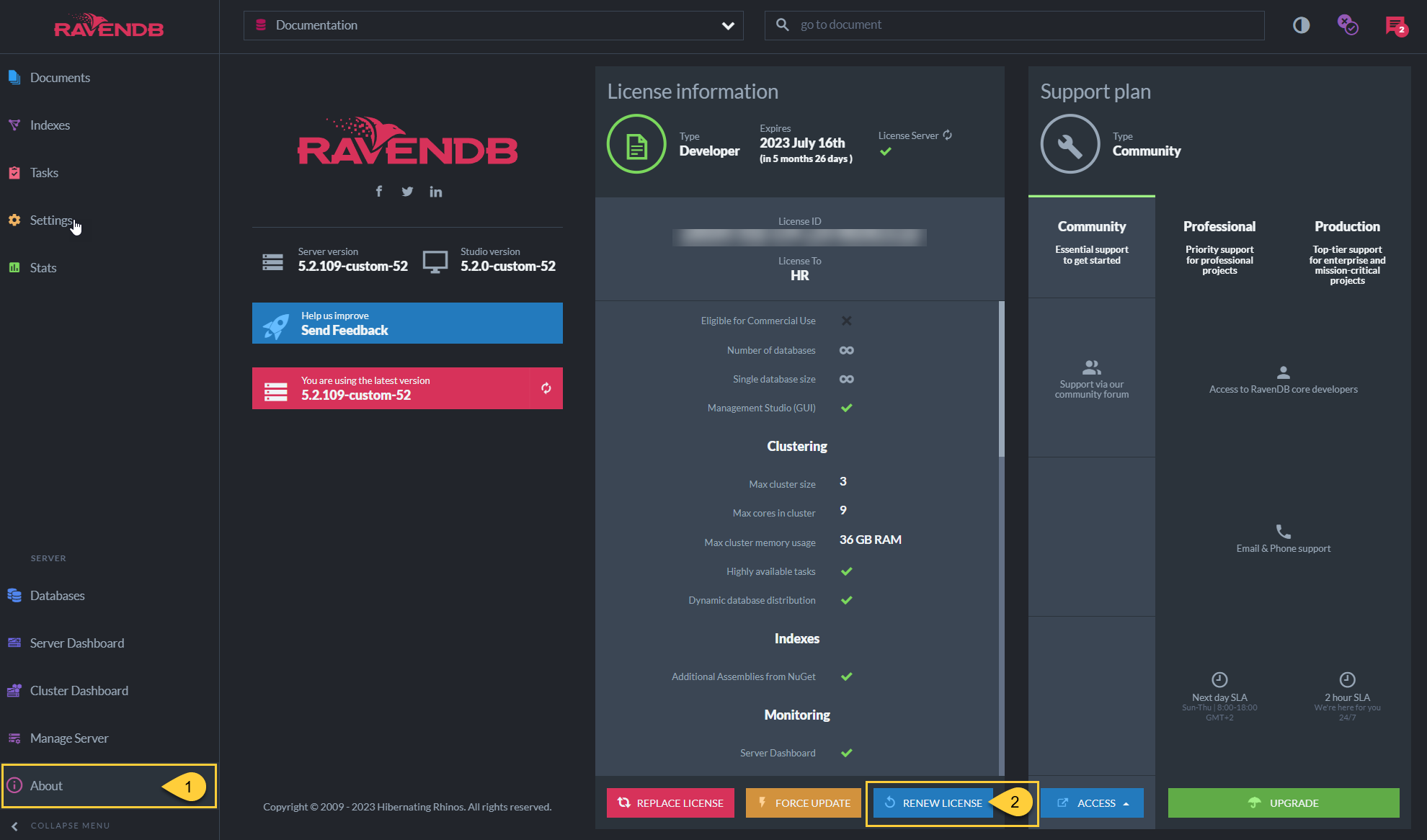Click the Replace License button

670,803
